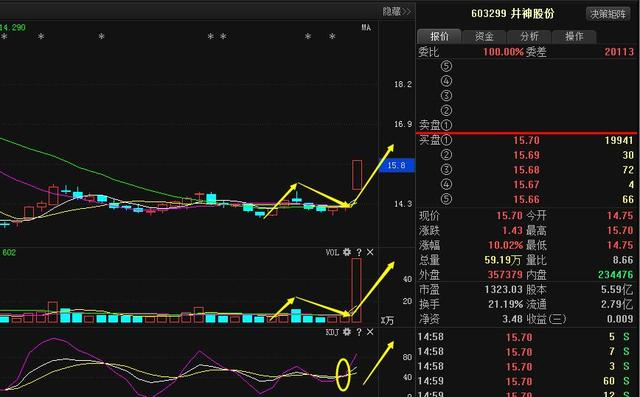Image resolution: width=640 pixels, height=397 pixels.
Task: Click 收益(三) value 0.009
Action: (x=620, y=319)
